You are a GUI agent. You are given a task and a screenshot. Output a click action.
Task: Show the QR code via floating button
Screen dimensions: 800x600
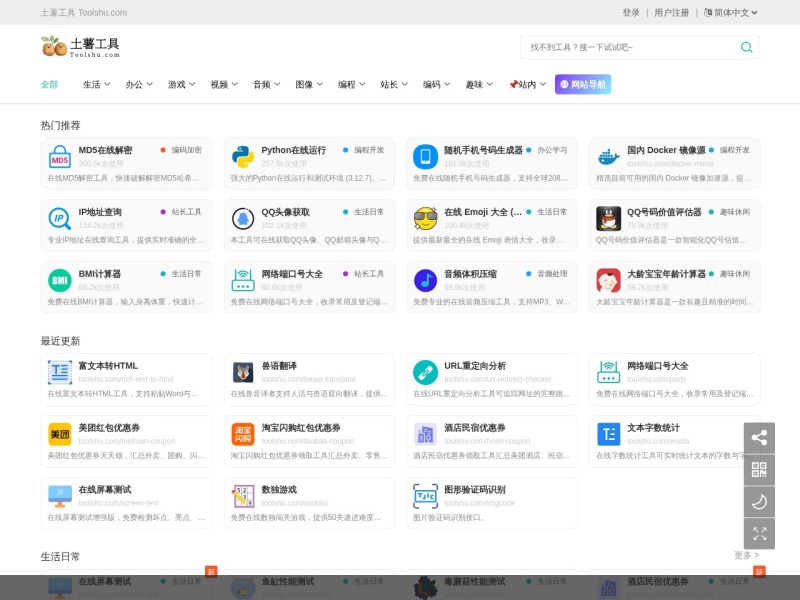[x=759, y=470]
